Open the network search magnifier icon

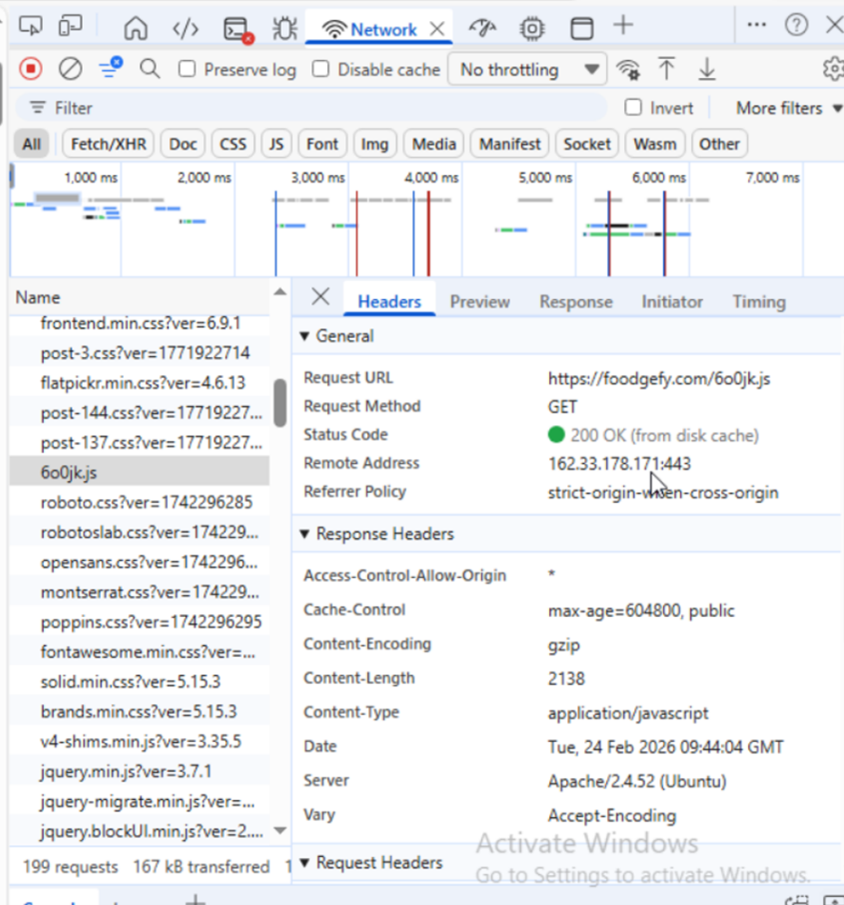(150, 69)
